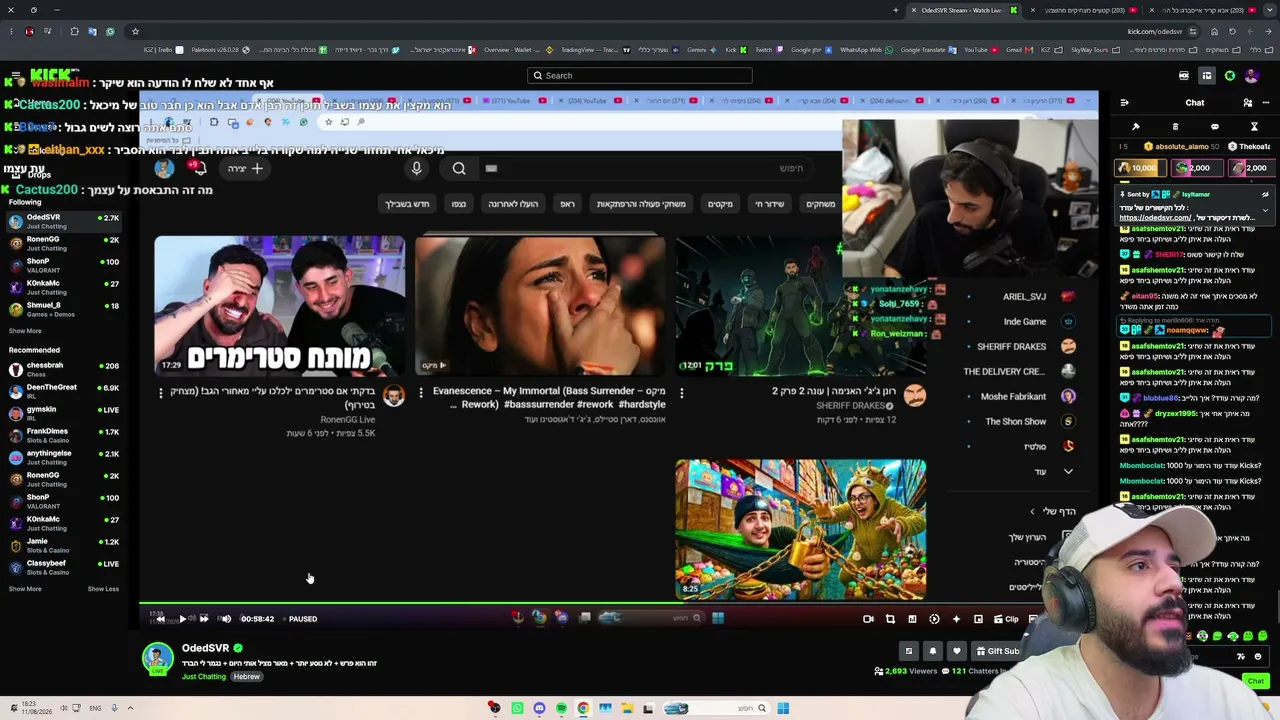The image size is (1280, 720).
Task: Click Show More under Following list
Action: click(25, 331)
